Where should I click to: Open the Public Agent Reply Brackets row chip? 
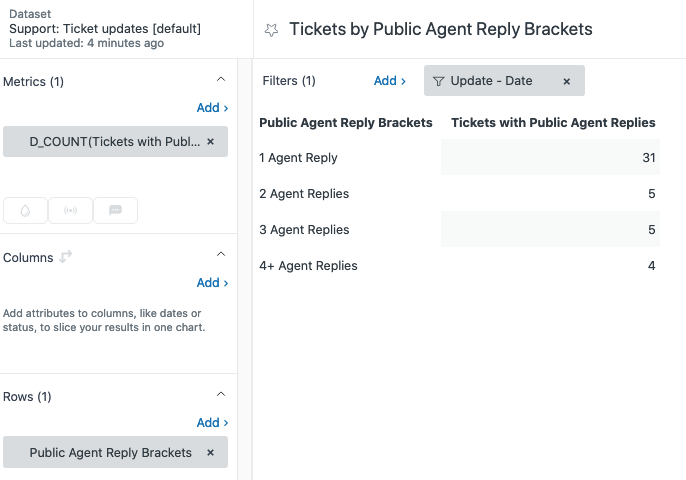pos(110,453)
